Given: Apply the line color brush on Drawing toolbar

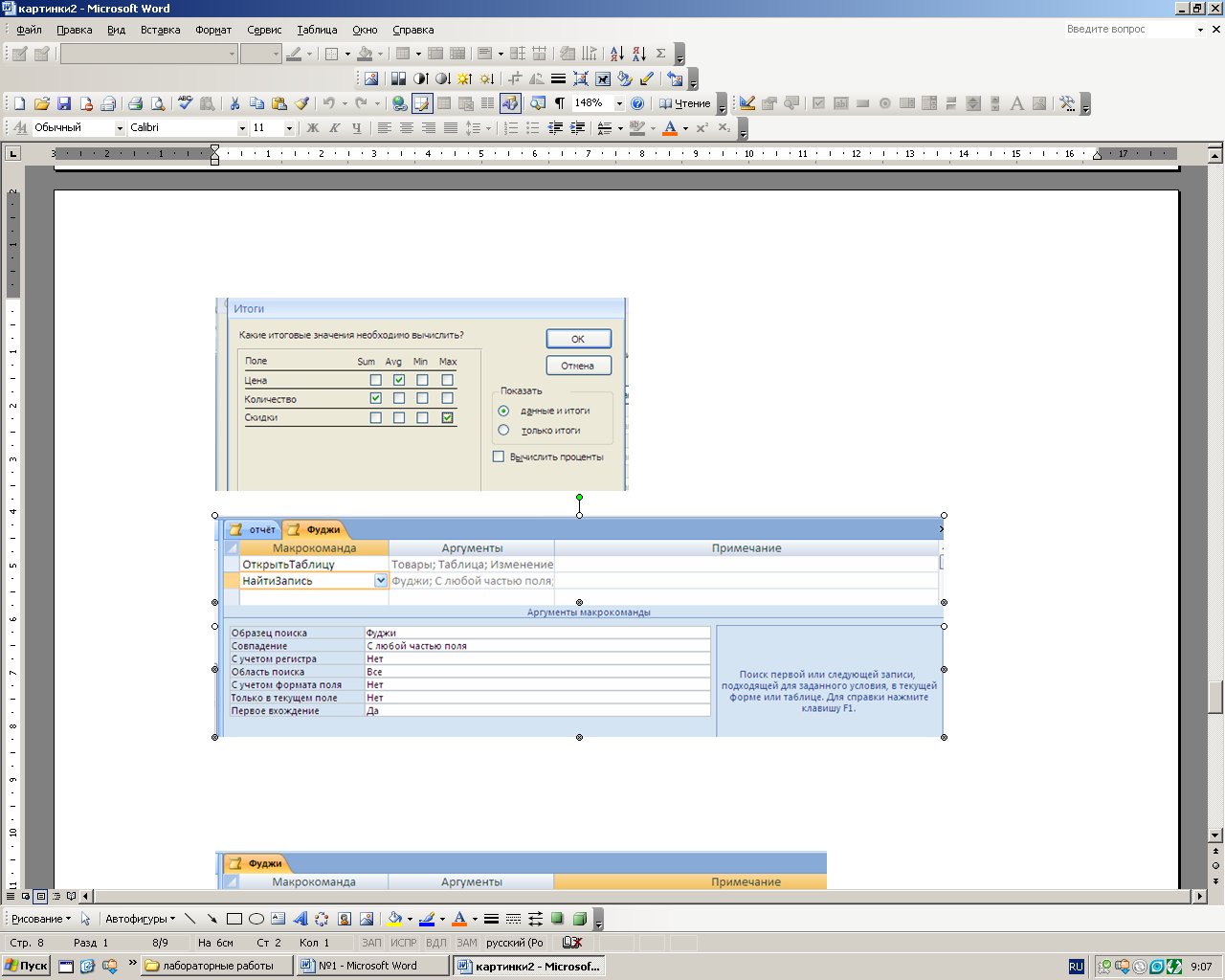Looking at the screenshot, I should point(427,919).
